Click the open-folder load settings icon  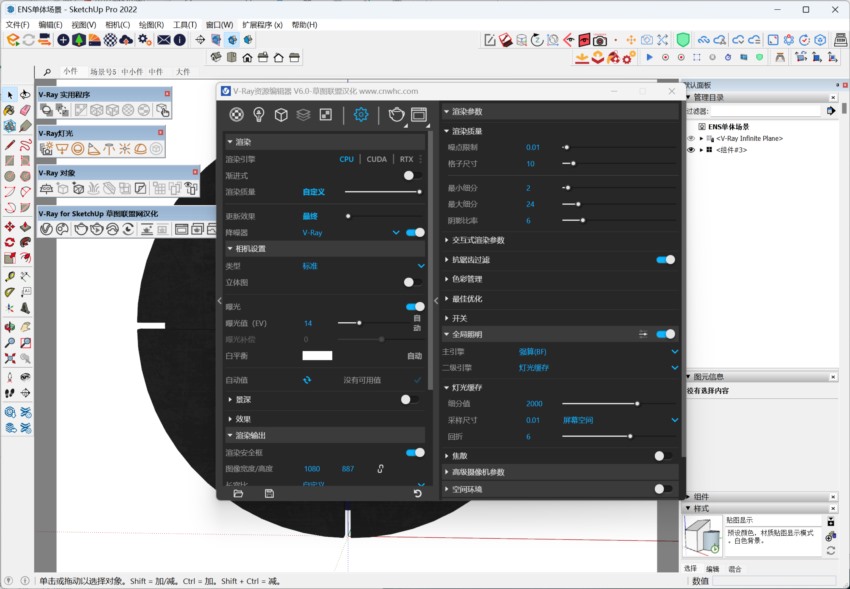[238, 494]
